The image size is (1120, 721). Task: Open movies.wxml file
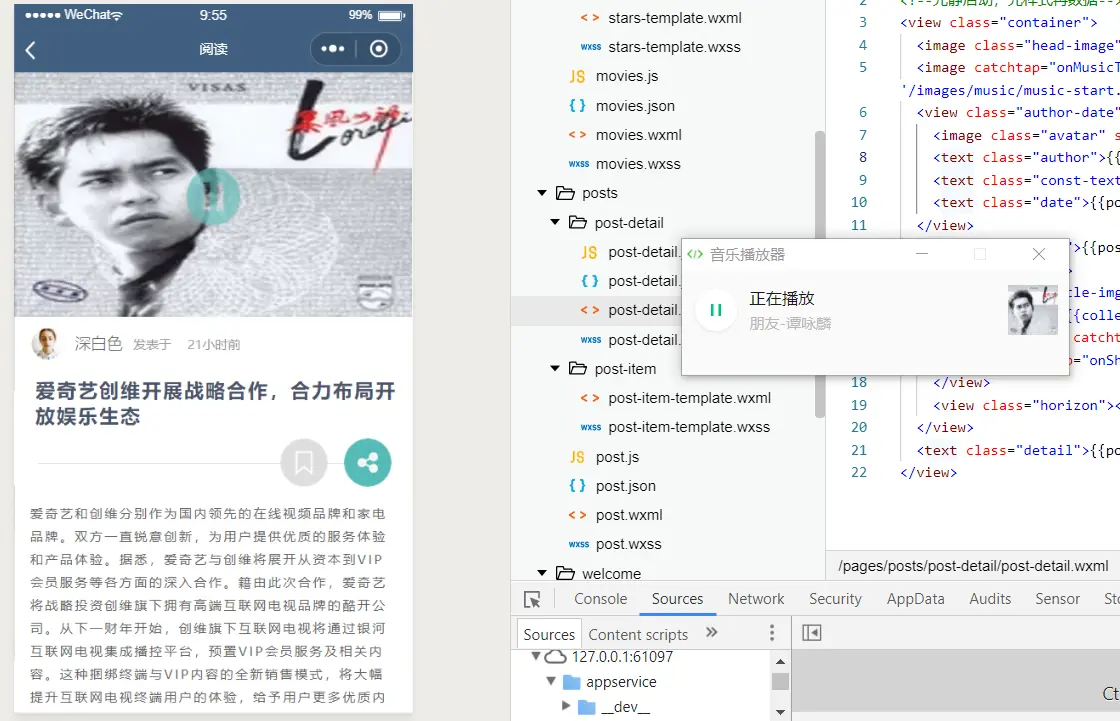tap(639, 135)
